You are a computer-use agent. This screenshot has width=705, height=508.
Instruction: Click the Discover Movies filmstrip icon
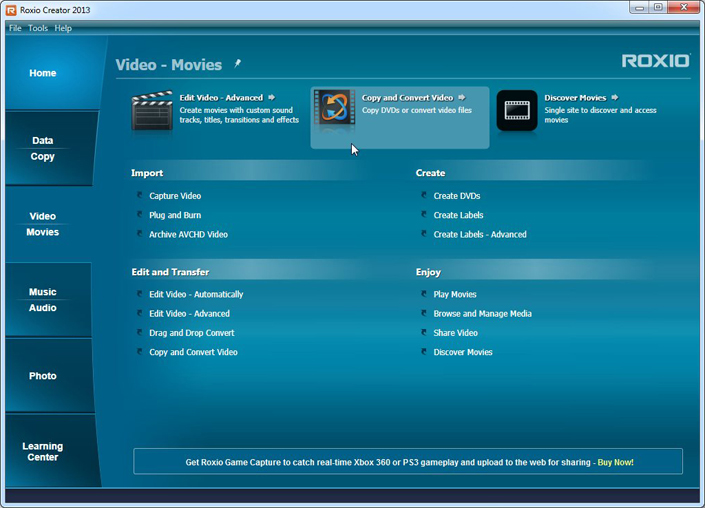point(517,111)
